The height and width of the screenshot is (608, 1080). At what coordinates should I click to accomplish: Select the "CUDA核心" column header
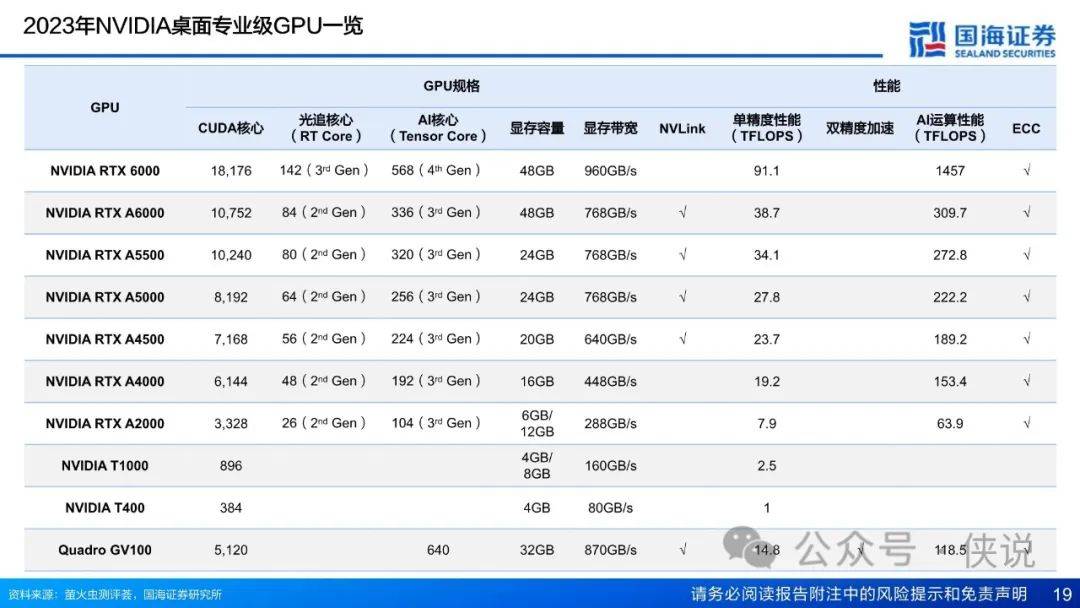click(x=231, y=128)
